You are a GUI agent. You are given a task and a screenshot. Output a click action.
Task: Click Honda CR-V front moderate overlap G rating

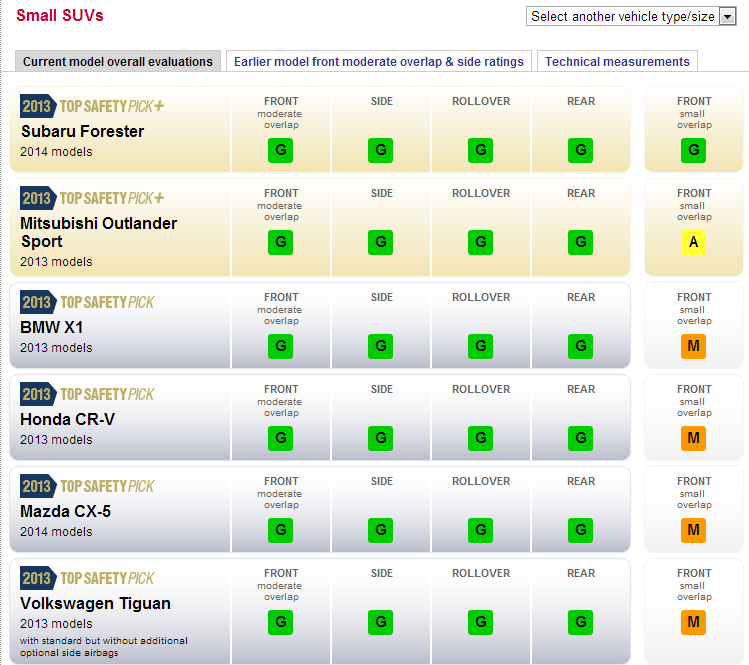click(x=280, y=438)
